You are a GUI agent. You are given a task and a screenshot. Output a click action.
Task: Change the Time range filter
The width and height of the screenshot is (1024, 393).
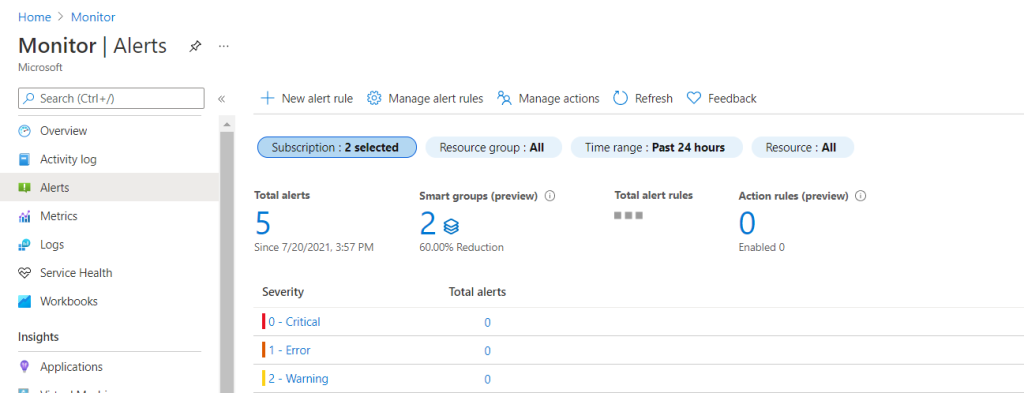pyautogui.click(x=656, y=148)
